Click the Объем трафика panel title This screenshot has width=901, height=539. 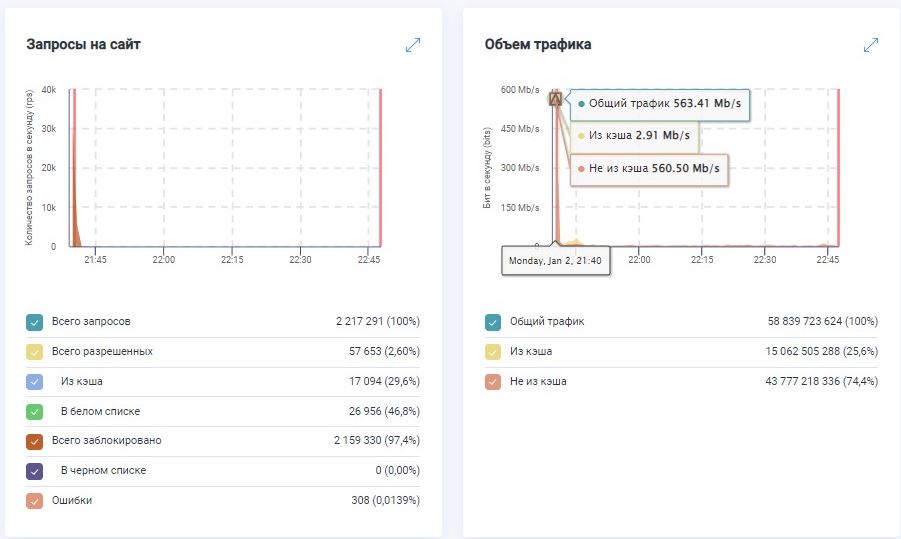(537, 44)
